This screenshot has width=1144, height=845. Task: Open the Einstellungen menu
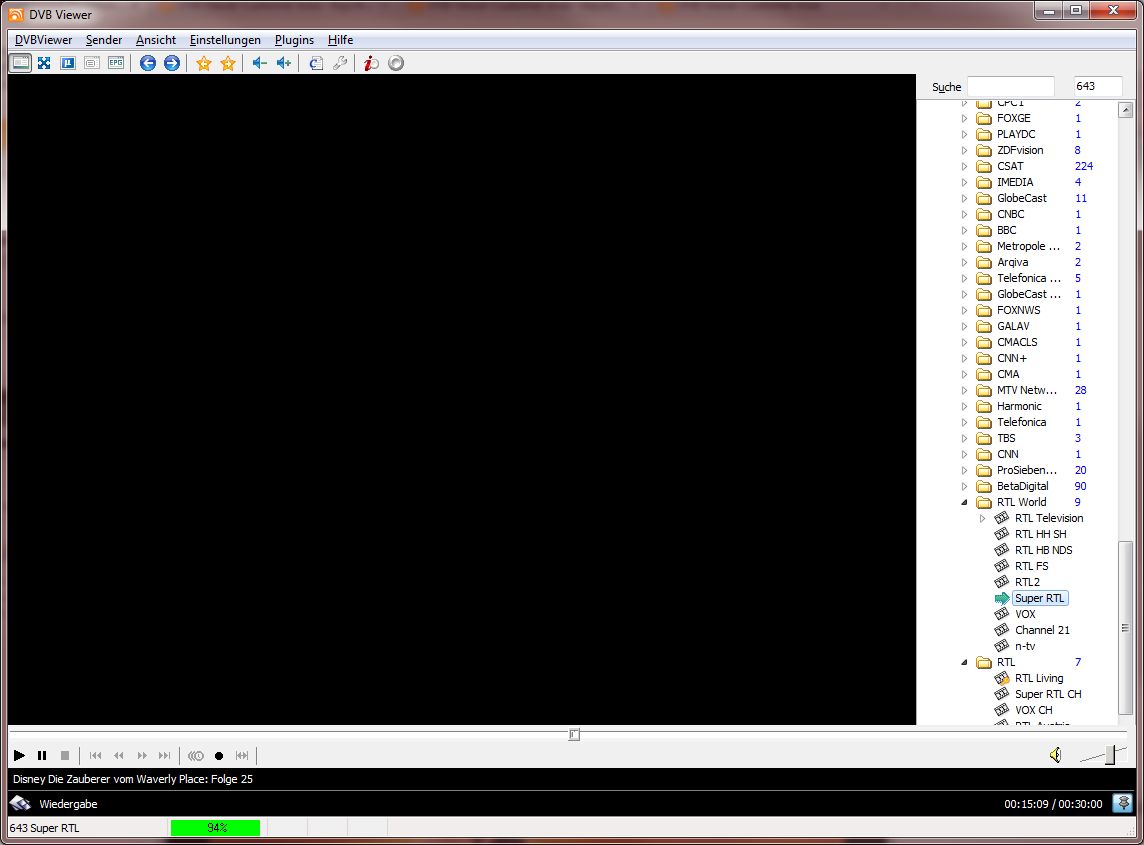coord(225,40)
